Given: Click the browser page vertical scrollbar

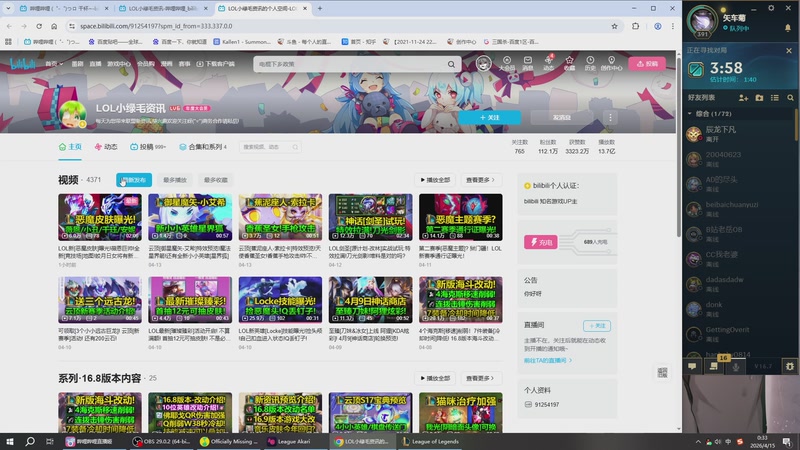Looking at the screenshot, I should pyautogui.click(x=679, y=148).
